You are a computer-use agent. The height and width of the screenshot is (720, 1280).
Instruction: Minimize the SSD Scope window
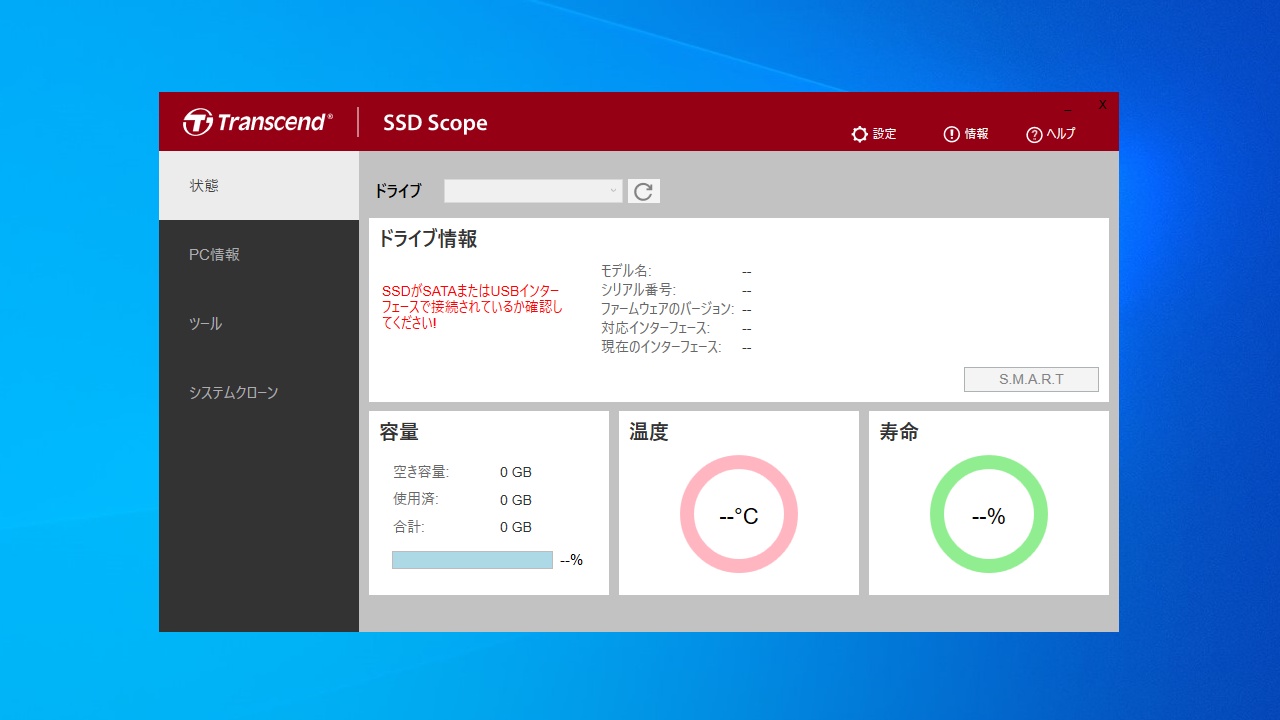pyautogui.click(x=1068, y=105)
